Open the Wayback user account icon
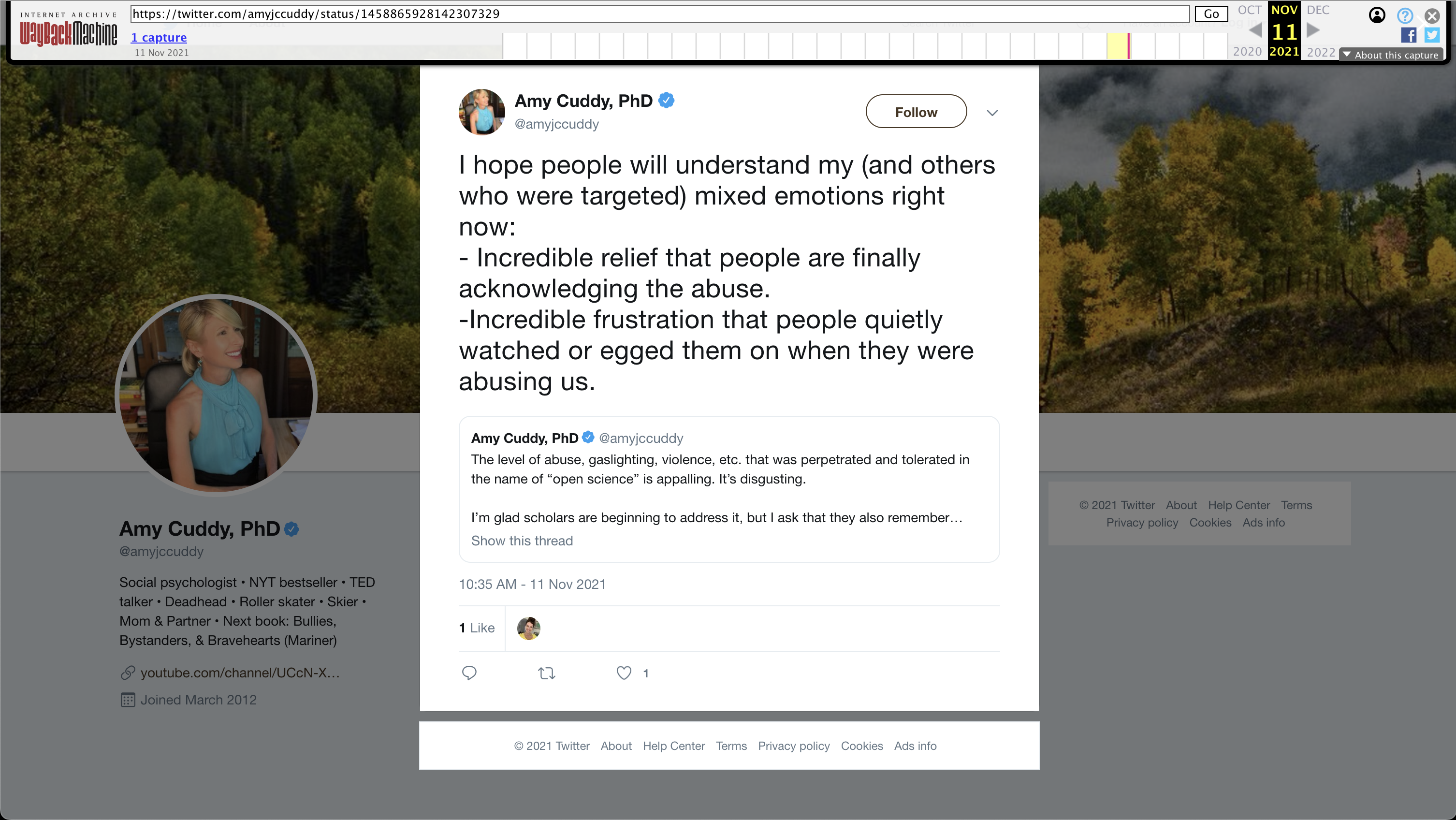Screen dimensions: 1456x820 [x=1377, y=15]
